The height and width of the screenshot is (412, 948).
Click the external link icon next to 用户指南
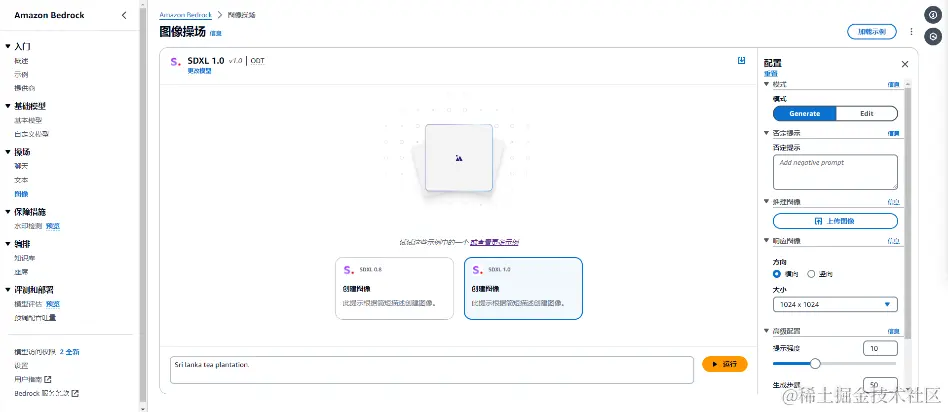pyautogui.click(x=48, y=379)
